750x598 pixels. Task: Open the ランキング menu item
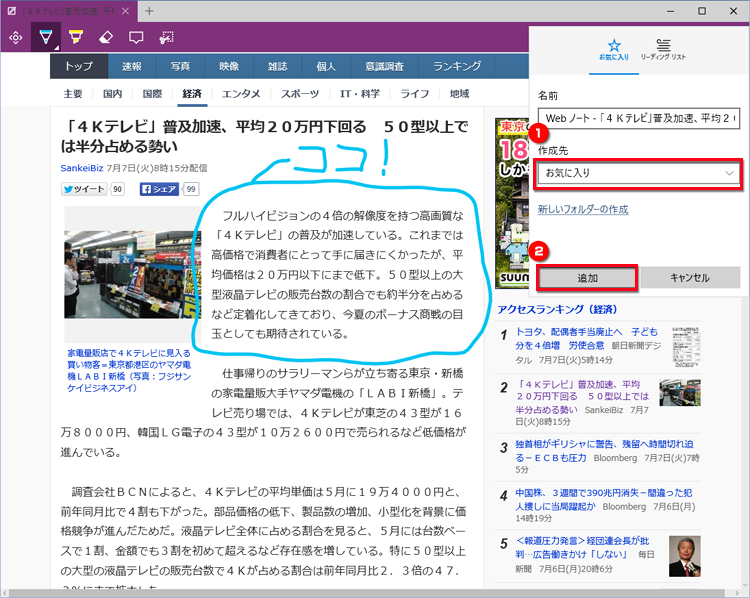[x=457, y=66]
